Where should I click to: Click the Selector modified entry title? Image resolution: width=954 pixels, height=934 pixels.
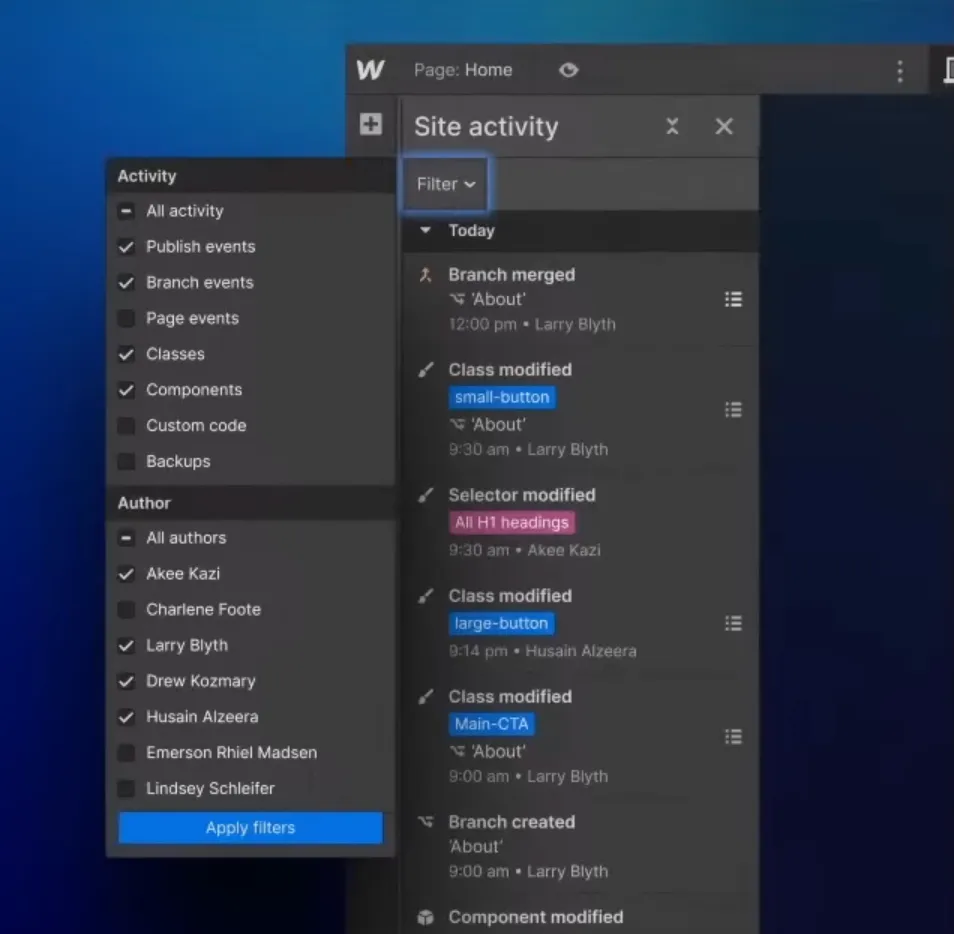522,495
